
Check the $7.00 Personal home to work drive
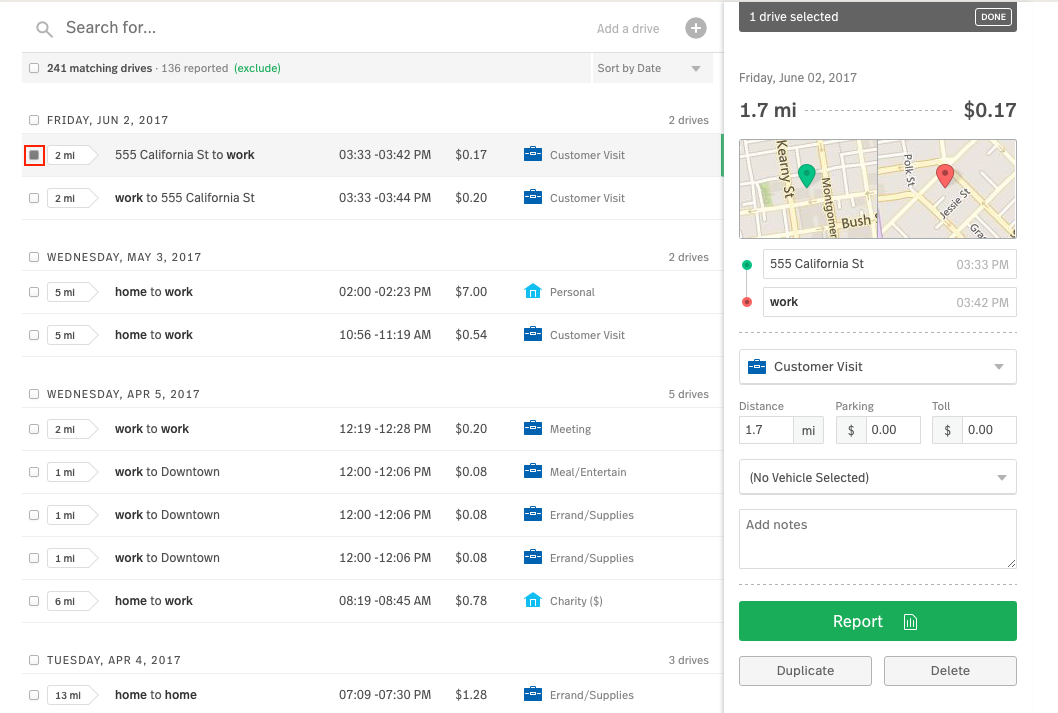click(x=34, y=292)
